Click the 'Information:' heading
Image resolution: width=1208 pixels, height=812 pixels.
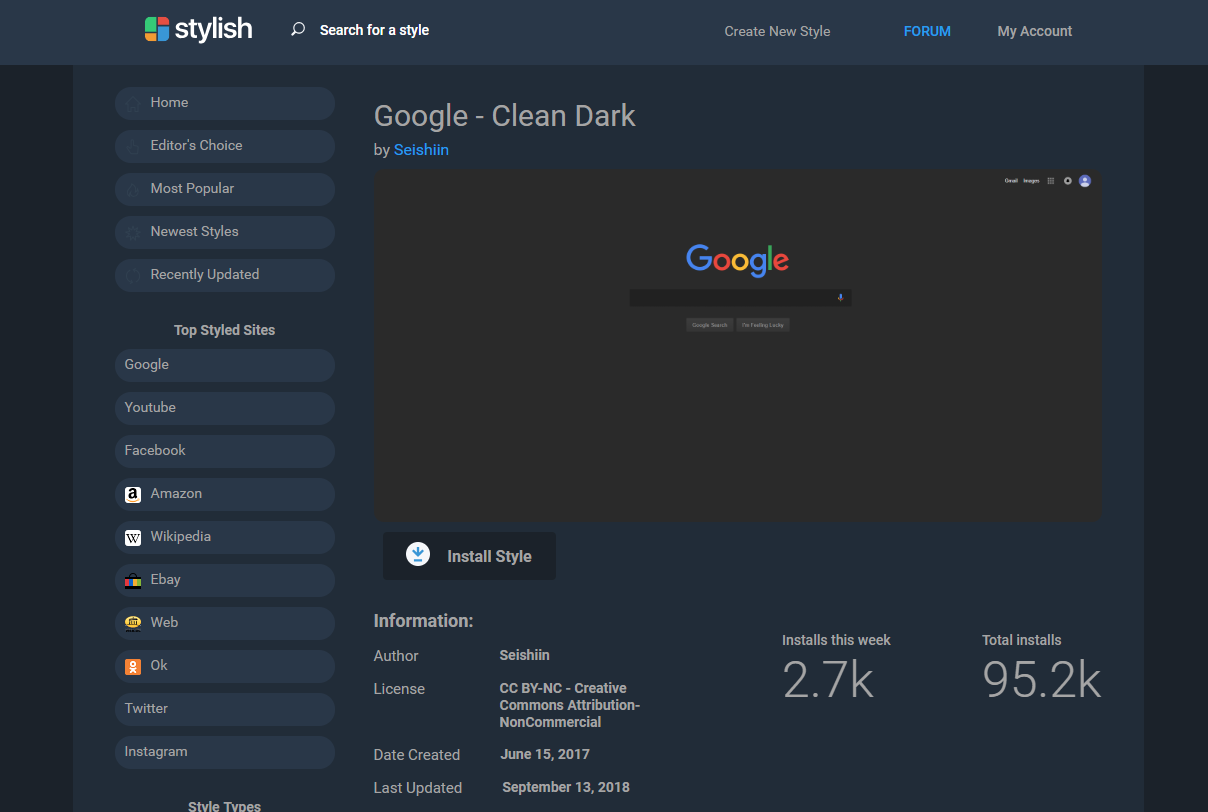[x=424, y=621]
